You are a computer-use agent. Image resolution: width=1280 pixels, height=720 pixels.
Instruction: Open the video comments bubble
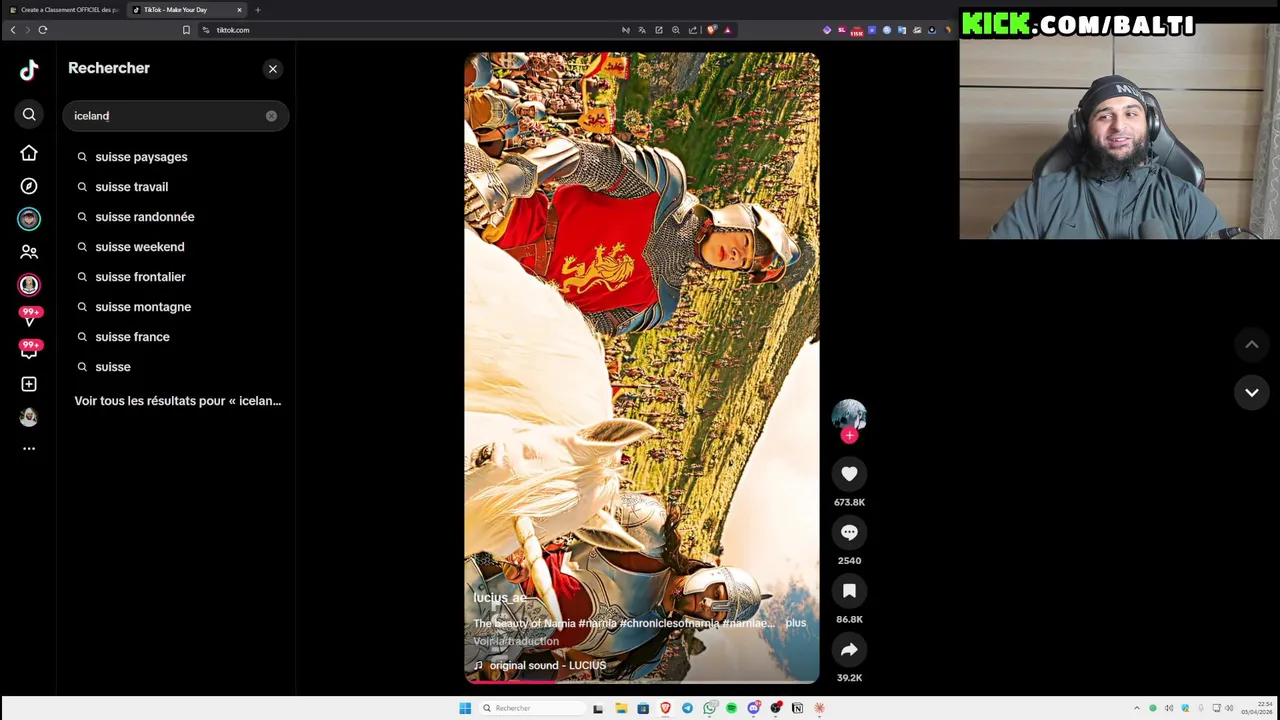[849, 532]
